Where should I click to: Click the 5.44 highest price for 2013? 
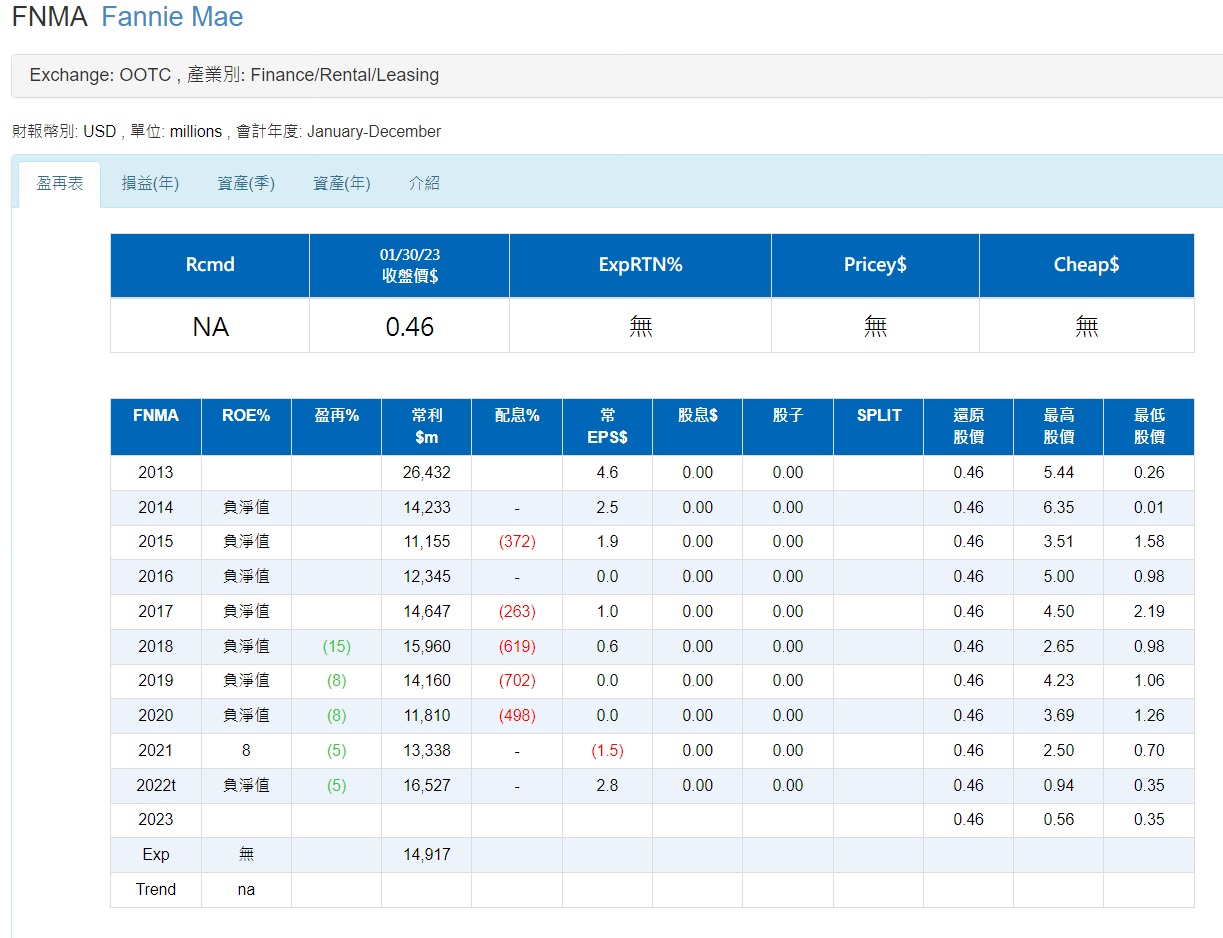pyautogui.click(x=1059, y=473)
